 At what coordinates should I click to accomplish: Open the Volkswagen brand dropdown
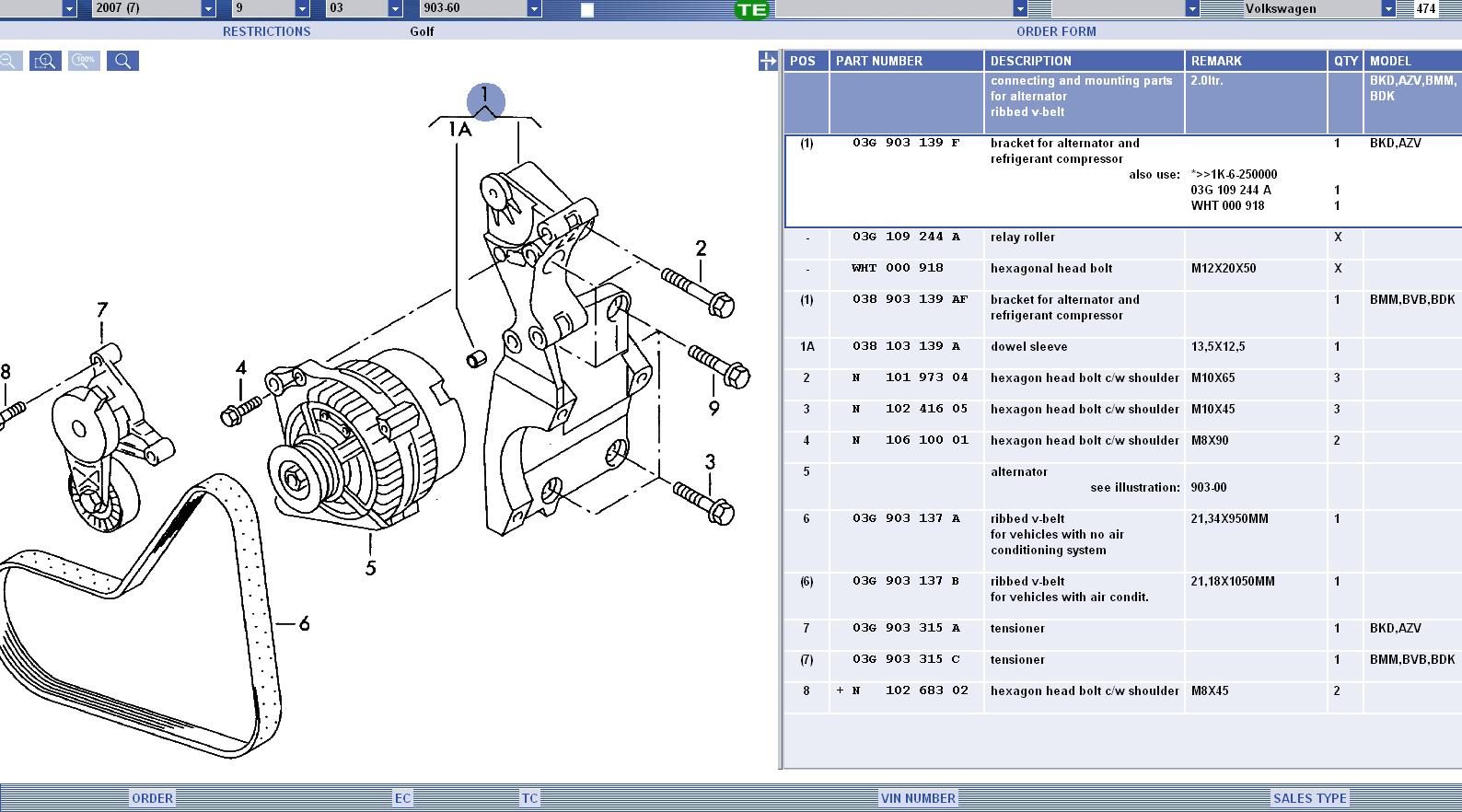pyautogui.click(x=1387, y=9)
